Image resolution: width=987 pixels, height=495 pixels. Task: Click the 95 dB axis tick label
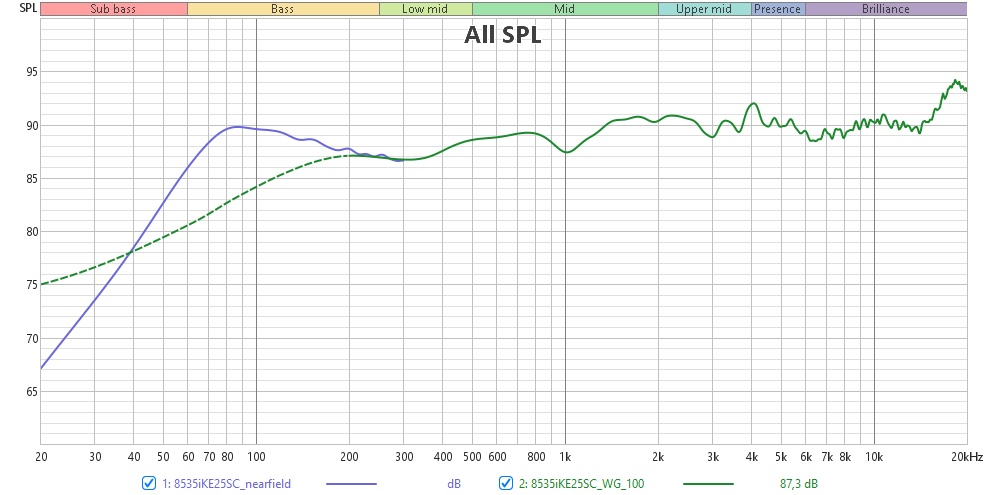pos(31,72)
